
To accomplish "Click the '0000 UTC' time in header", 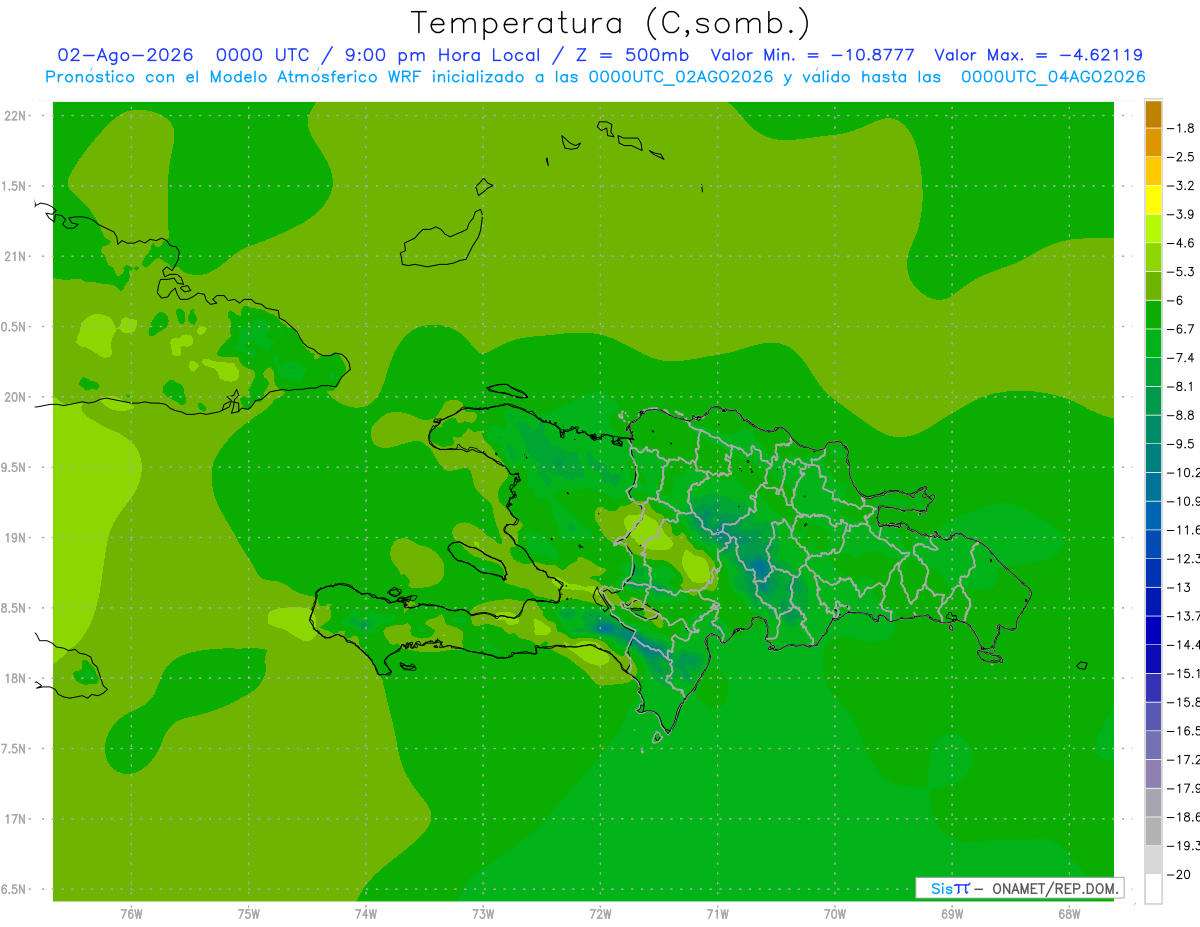I will click(263, 56).
